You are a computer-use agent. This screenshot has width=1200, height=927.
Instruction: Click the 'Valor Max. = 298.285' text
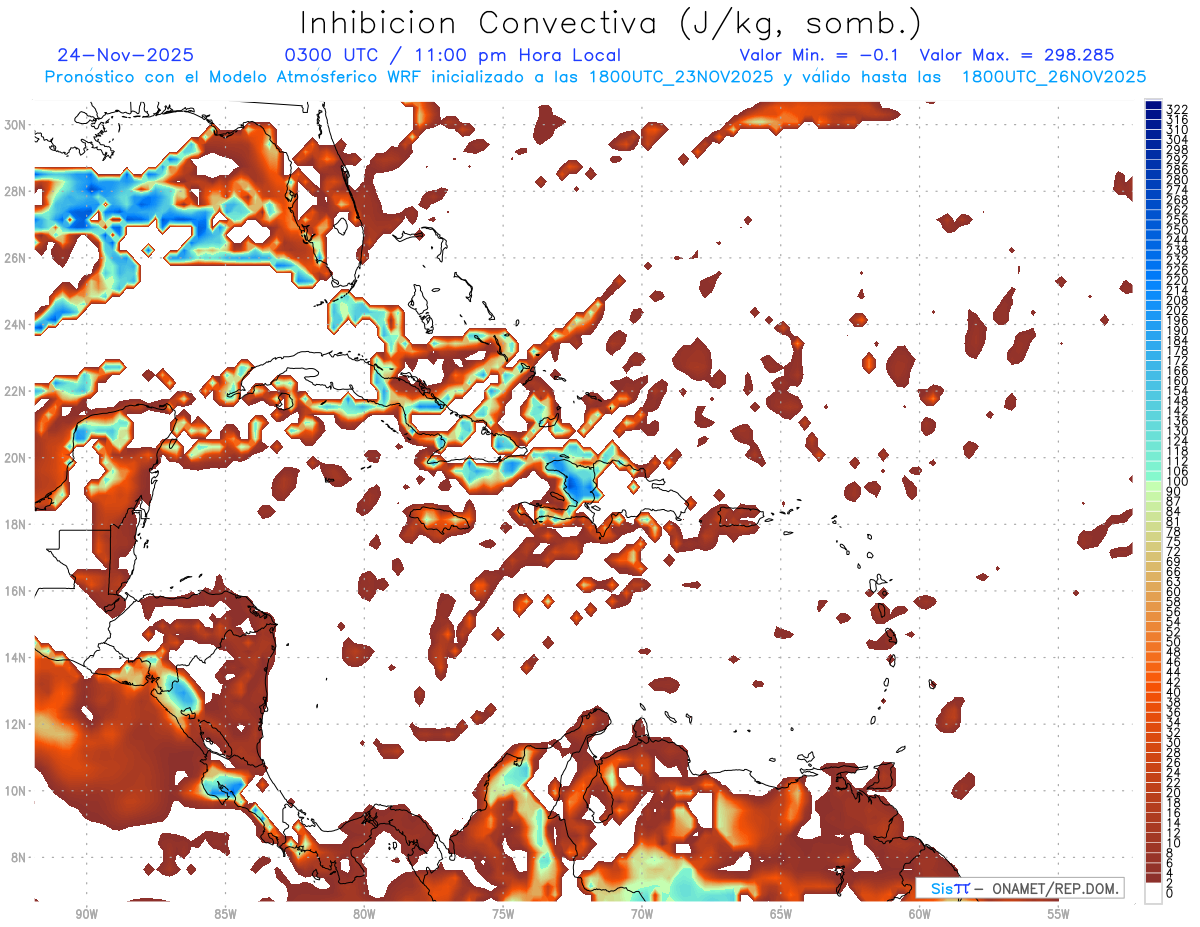pos(1017,55)
